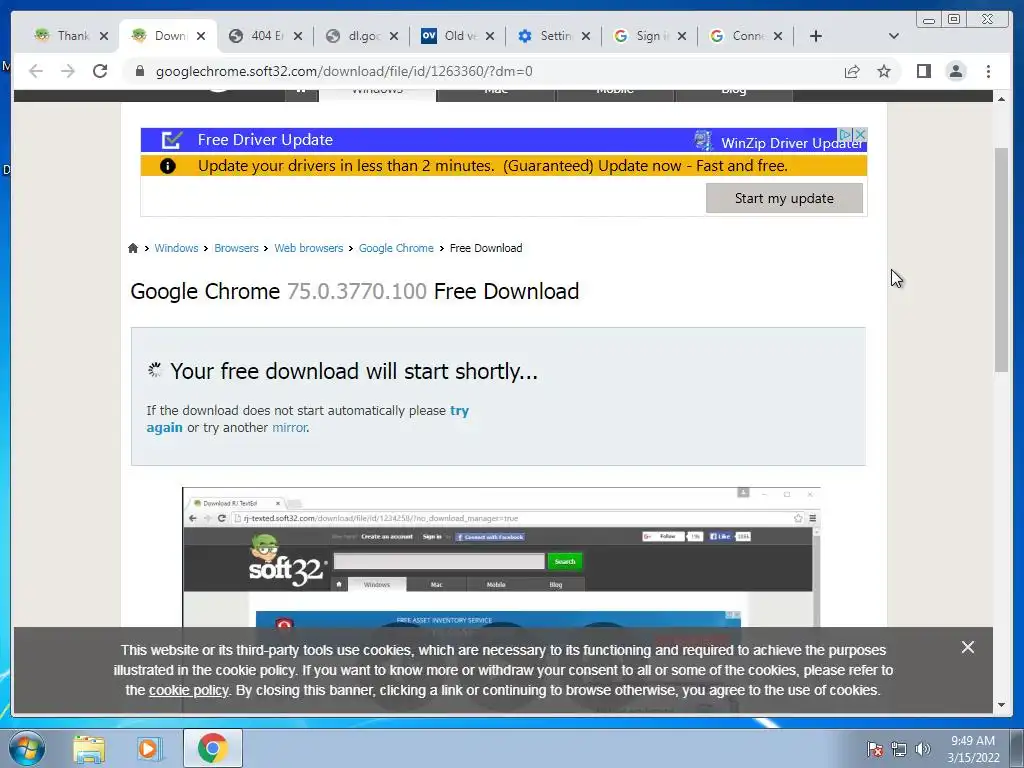The image size is (1024, 768).
Task: Share this page via share icon
Action: click(x=852, y=71)
